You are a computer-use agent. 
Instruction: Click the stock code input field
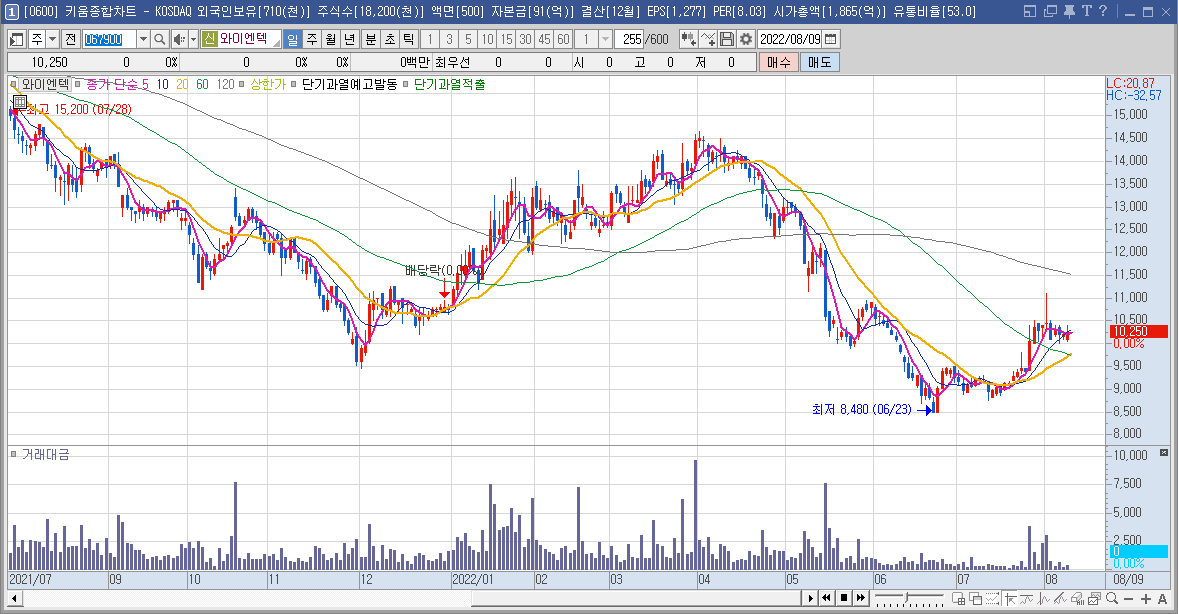point(109,39)
